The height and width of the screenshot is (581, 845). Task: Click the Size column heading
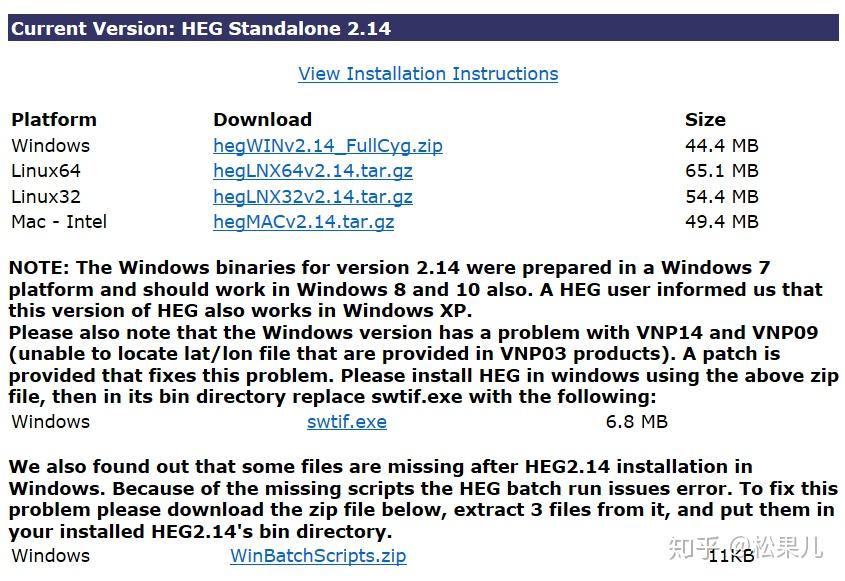click(x=705, y=120)
